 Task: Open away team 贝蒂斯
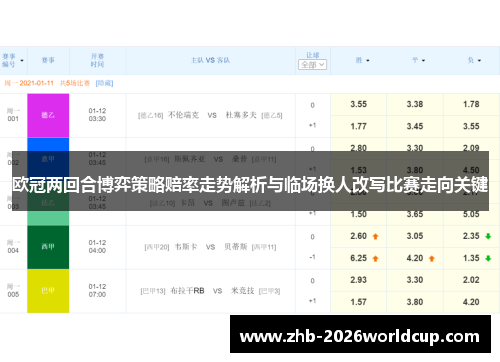click(x=236, y=247)
